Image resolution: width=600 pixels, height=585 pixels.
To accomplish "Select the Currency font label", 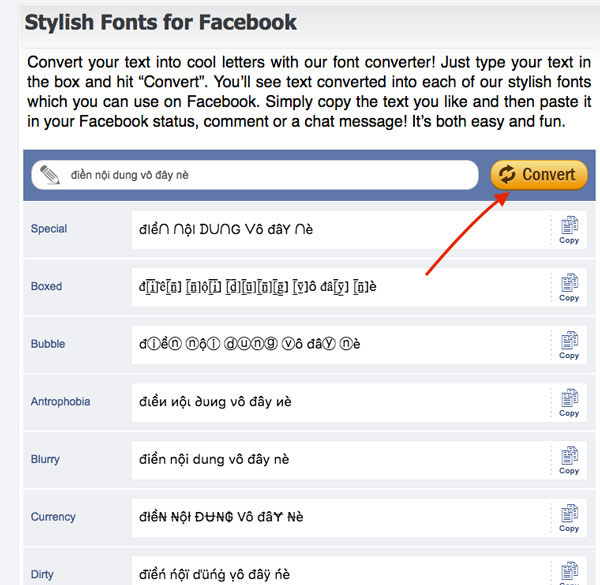I will click(x=53, y=517).
